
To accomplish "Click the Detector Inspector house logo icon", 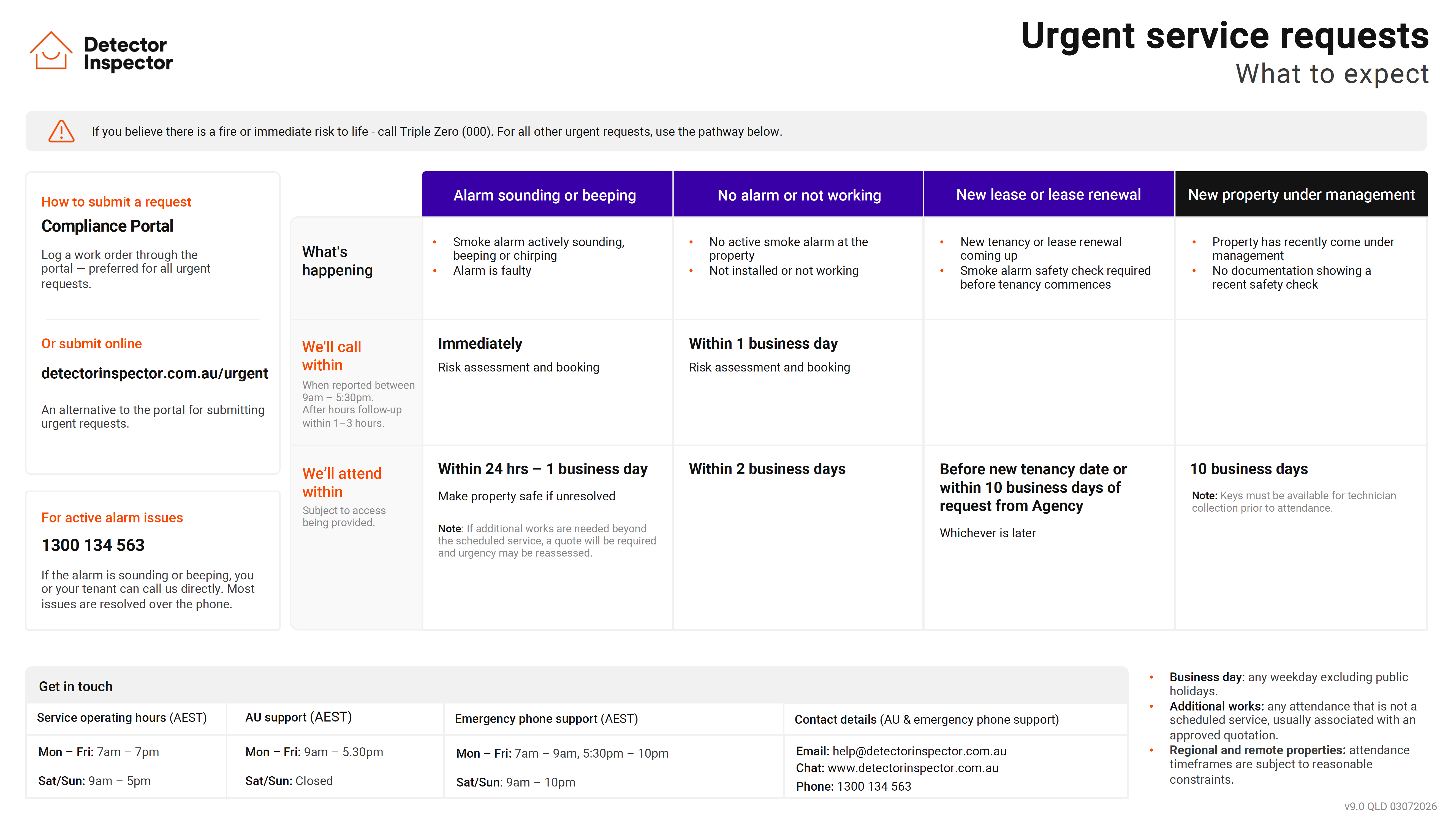I will [x=51, y=51].
